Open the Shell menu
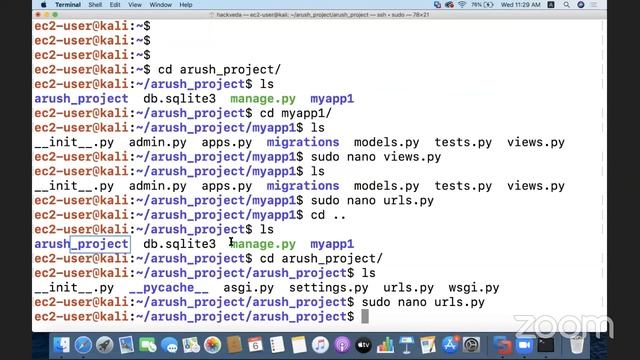This screenshot has width=640, height=360. pos(95,4)
